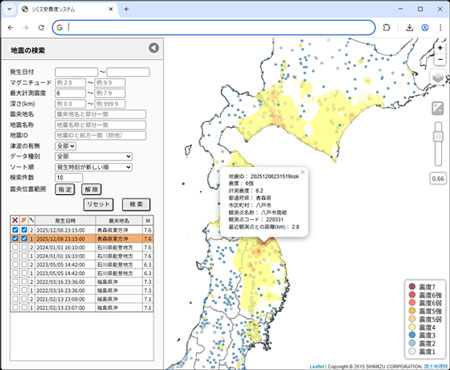Open the ソート順 dropdown
The height and width of the screenshot is (370, 450).
click(x=93, y=167)
